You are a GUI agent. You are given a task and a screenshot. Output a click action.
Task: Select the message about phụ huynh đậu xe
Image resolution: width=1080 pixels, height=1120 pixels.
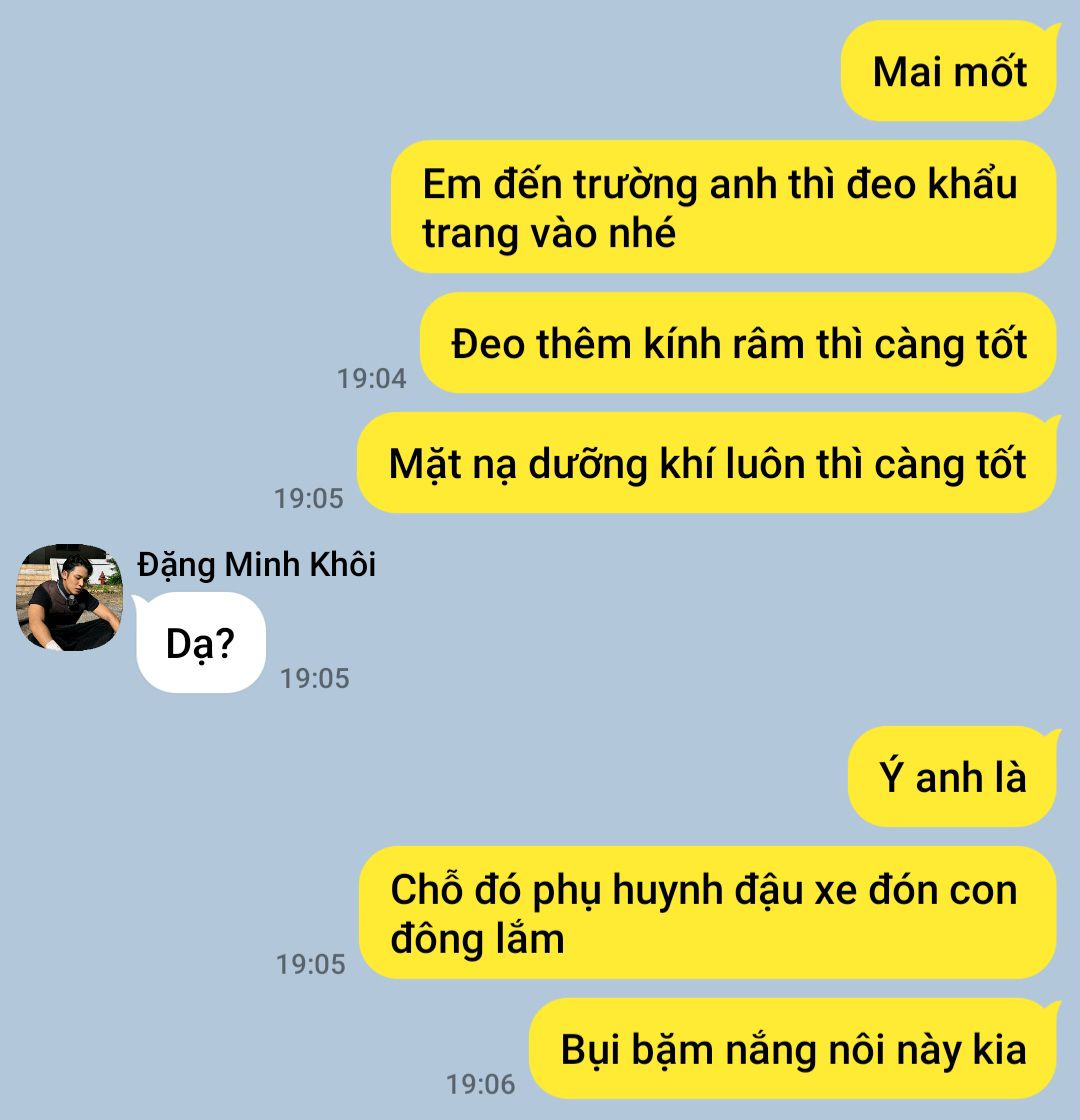(x=707, y=913)
